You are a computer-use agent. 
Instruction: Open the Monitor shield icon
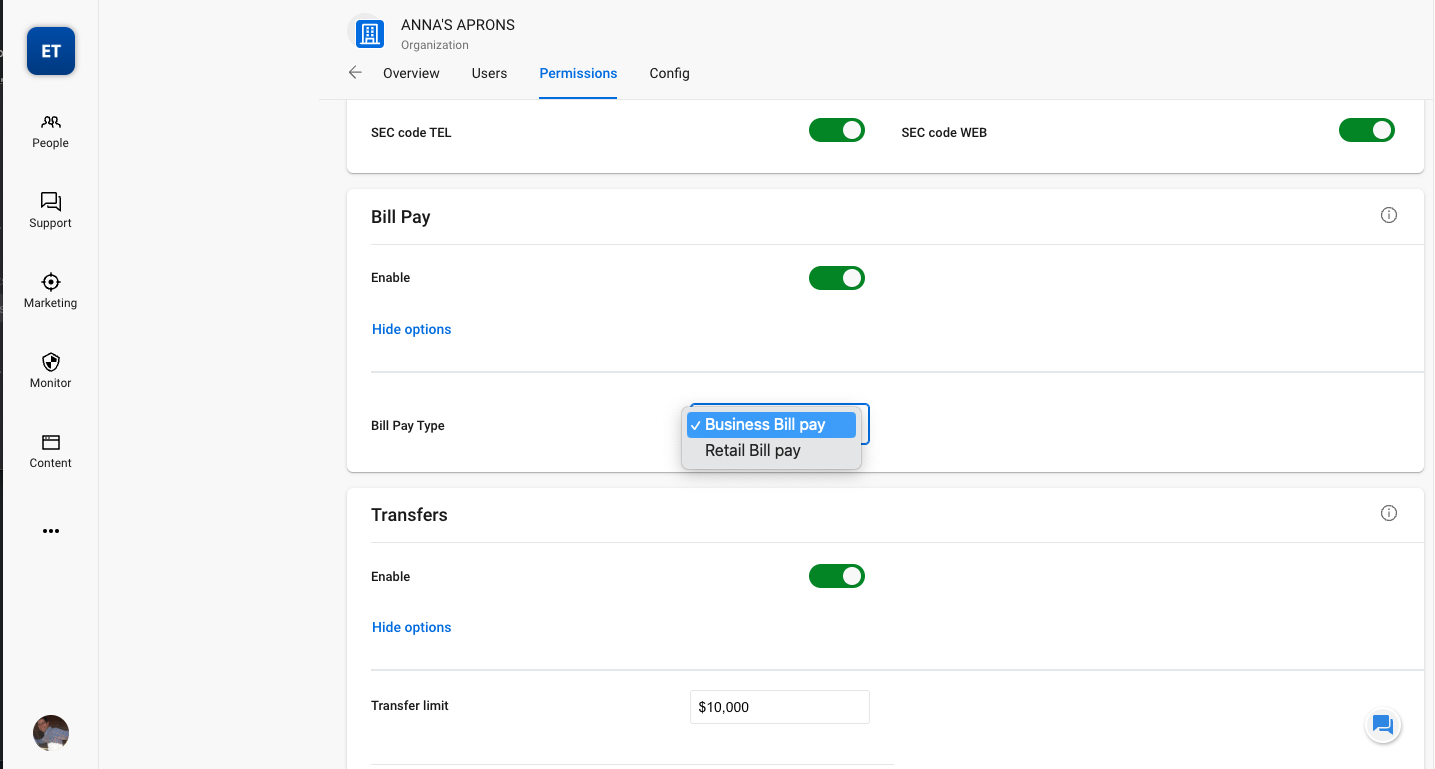[x=50, y=370]
